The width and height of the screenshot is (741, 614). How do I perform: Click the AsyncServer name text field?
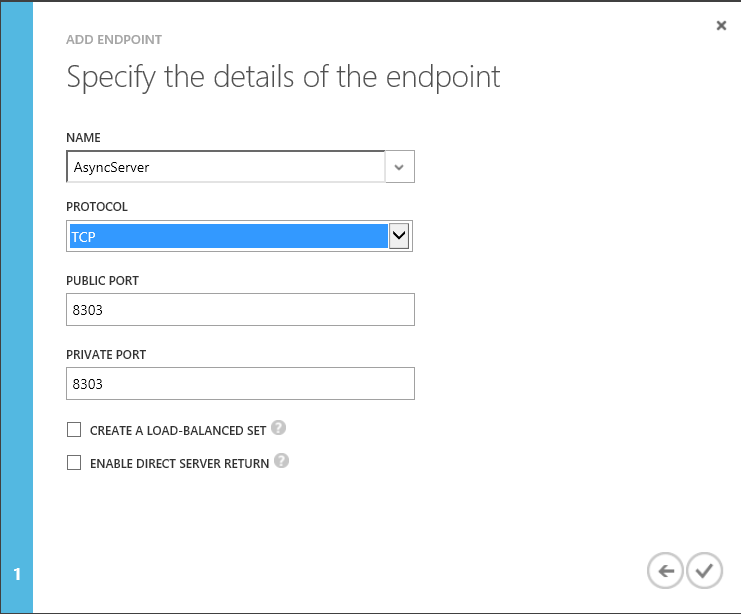pyautogui.click(x=225, y=167)
